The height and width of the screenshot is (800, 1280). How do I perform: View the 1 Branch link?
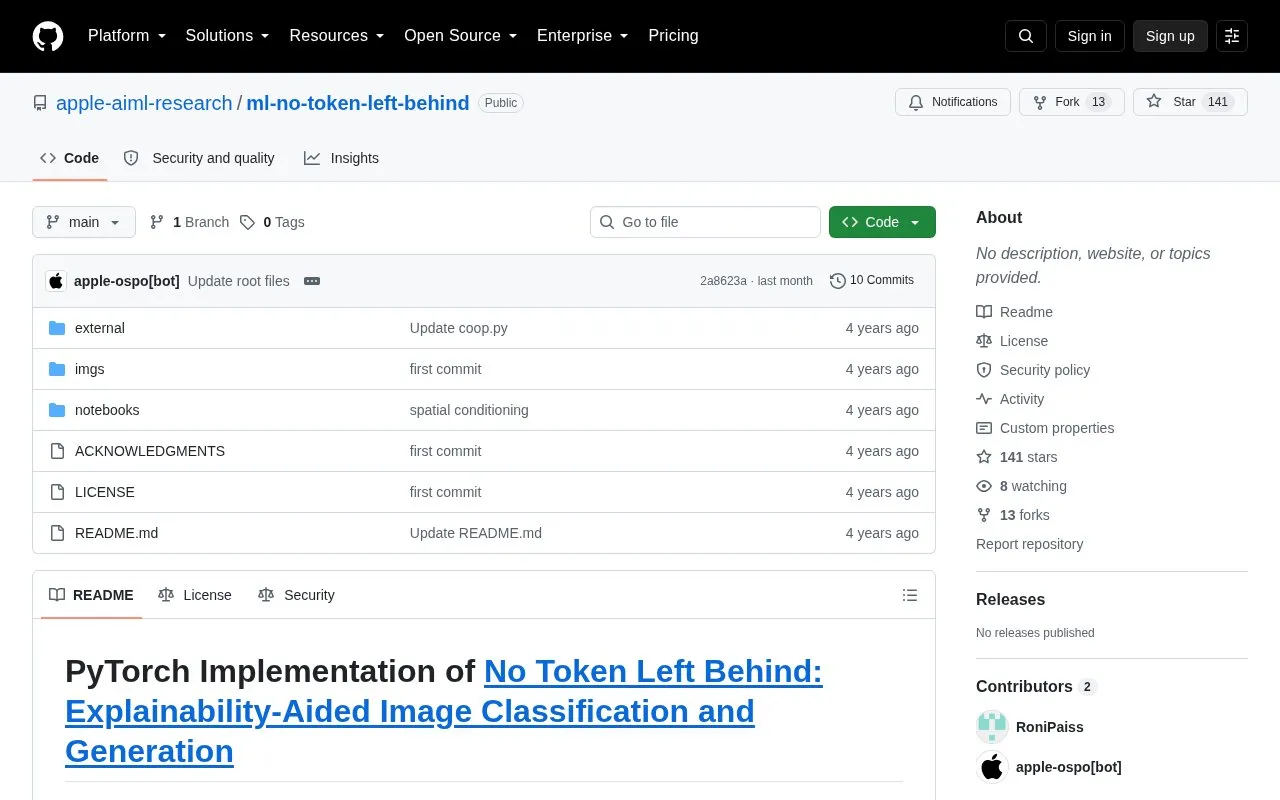(189, 222)
